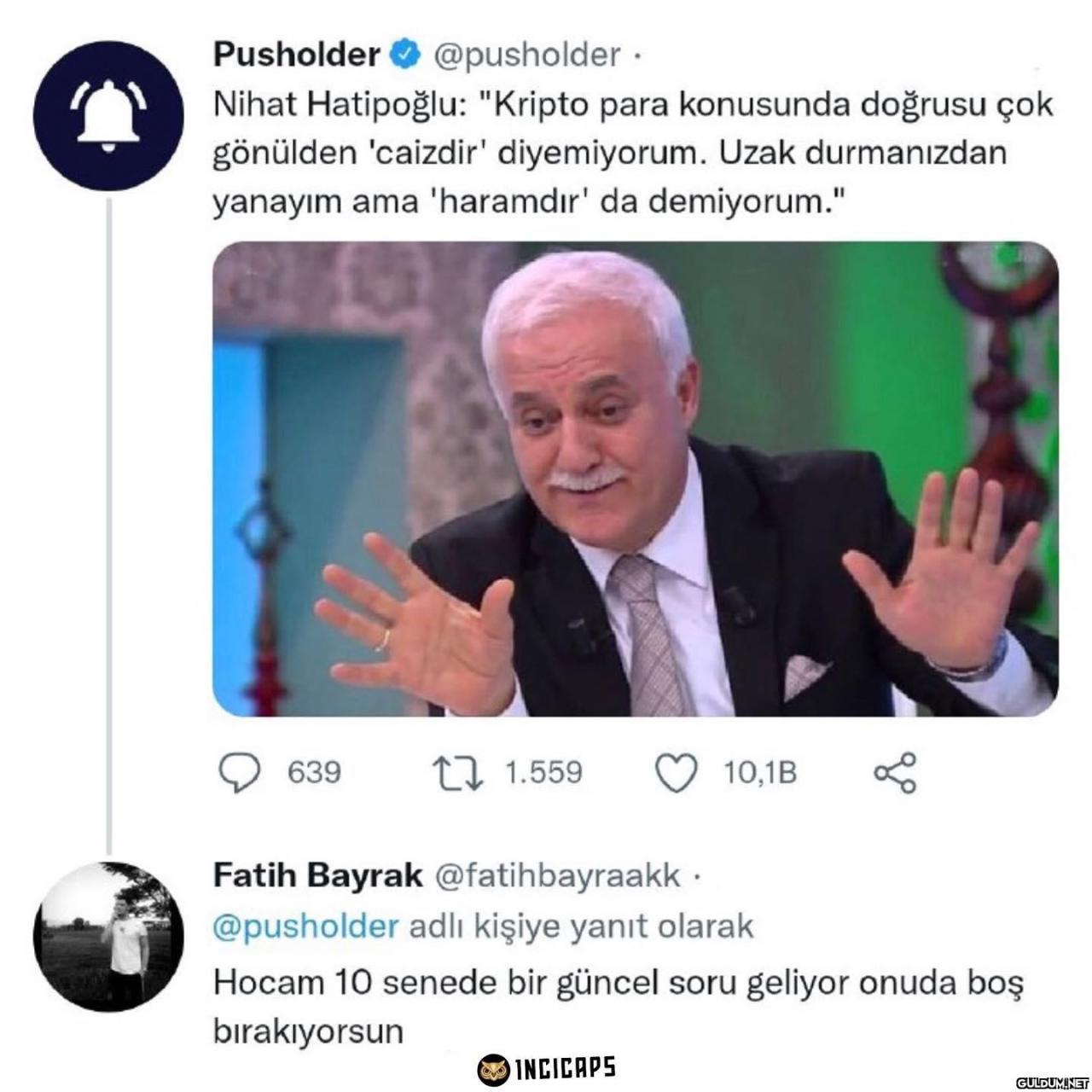1092x1092 pixels.
Task: Open the tweet's embedded photo
Action: pos(636,479)
